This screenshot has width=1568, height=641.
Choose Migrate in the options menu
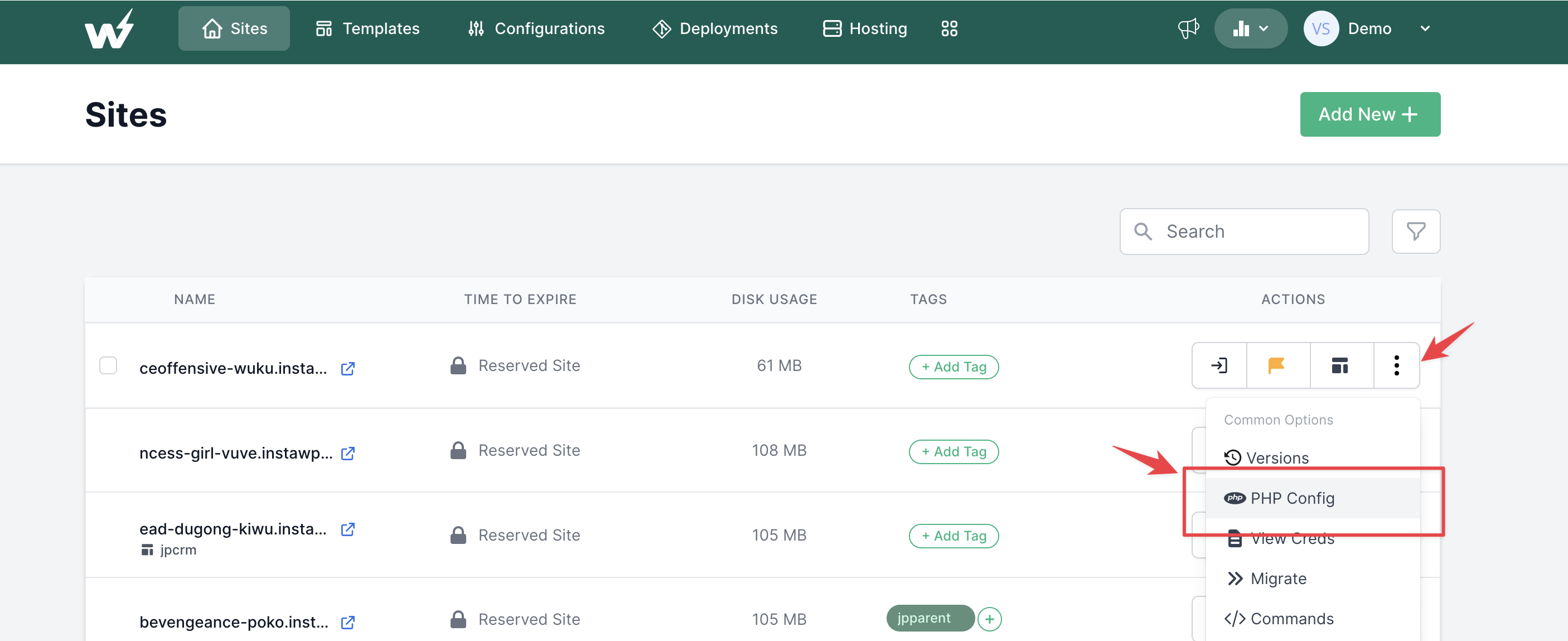[x=1277, y=579]
